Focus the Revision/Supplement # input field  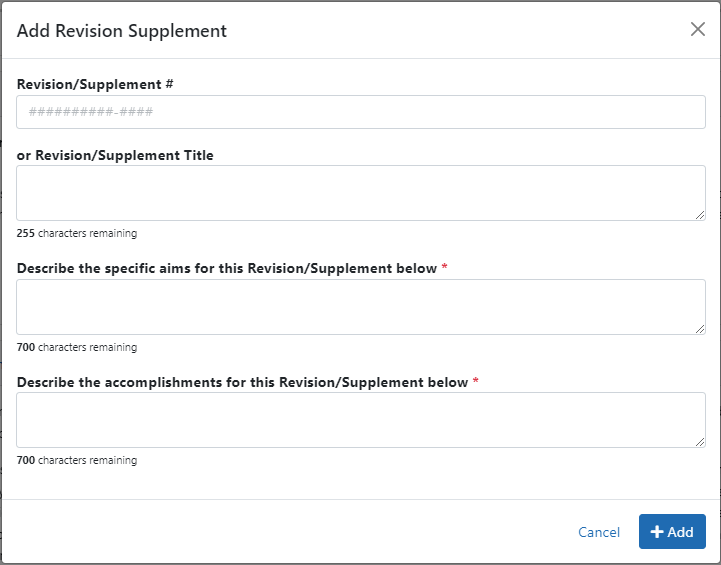[360, 112]
